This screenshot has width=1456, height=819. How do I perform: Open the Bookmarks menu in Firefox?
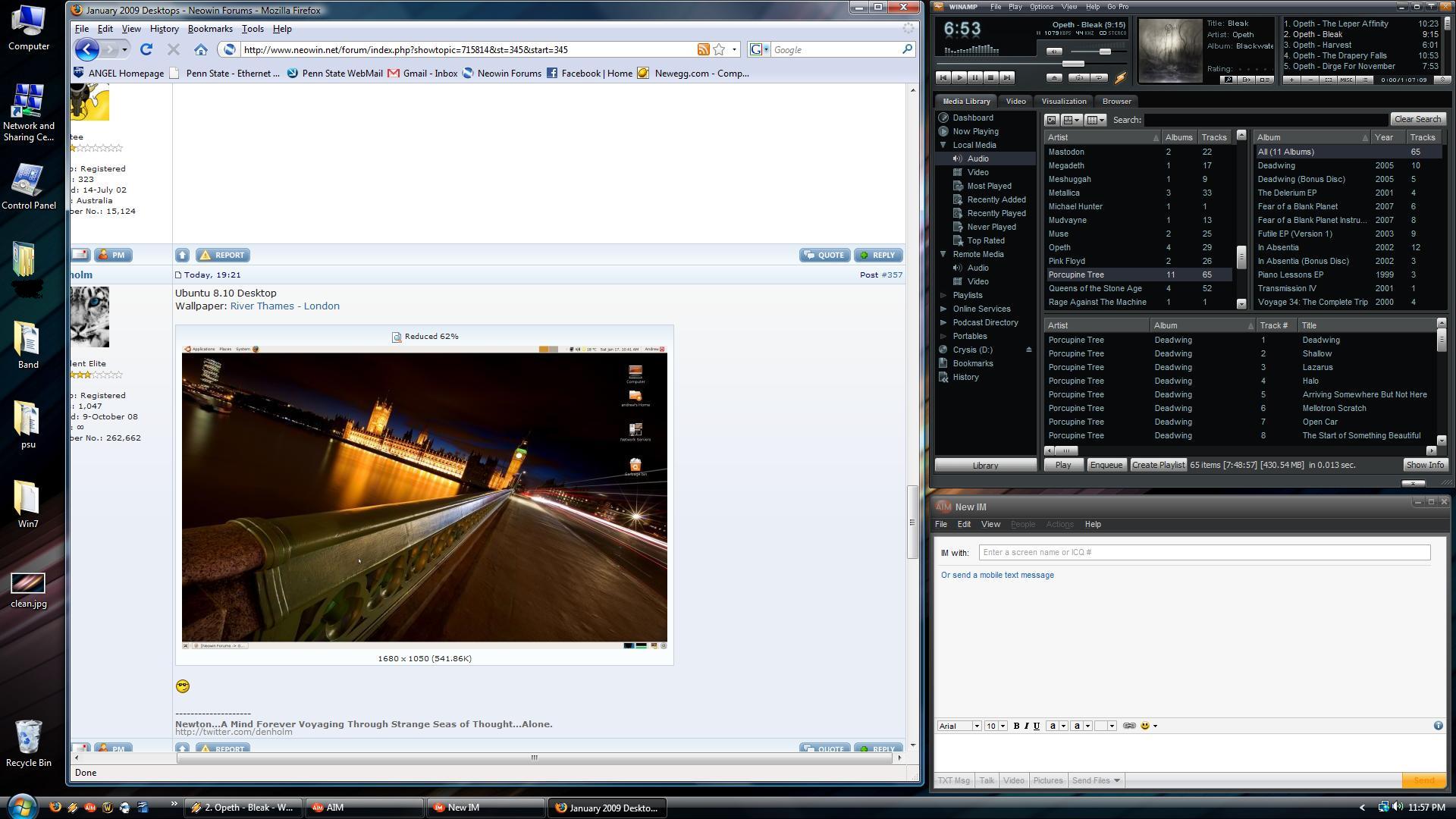[x=209, y=29]
